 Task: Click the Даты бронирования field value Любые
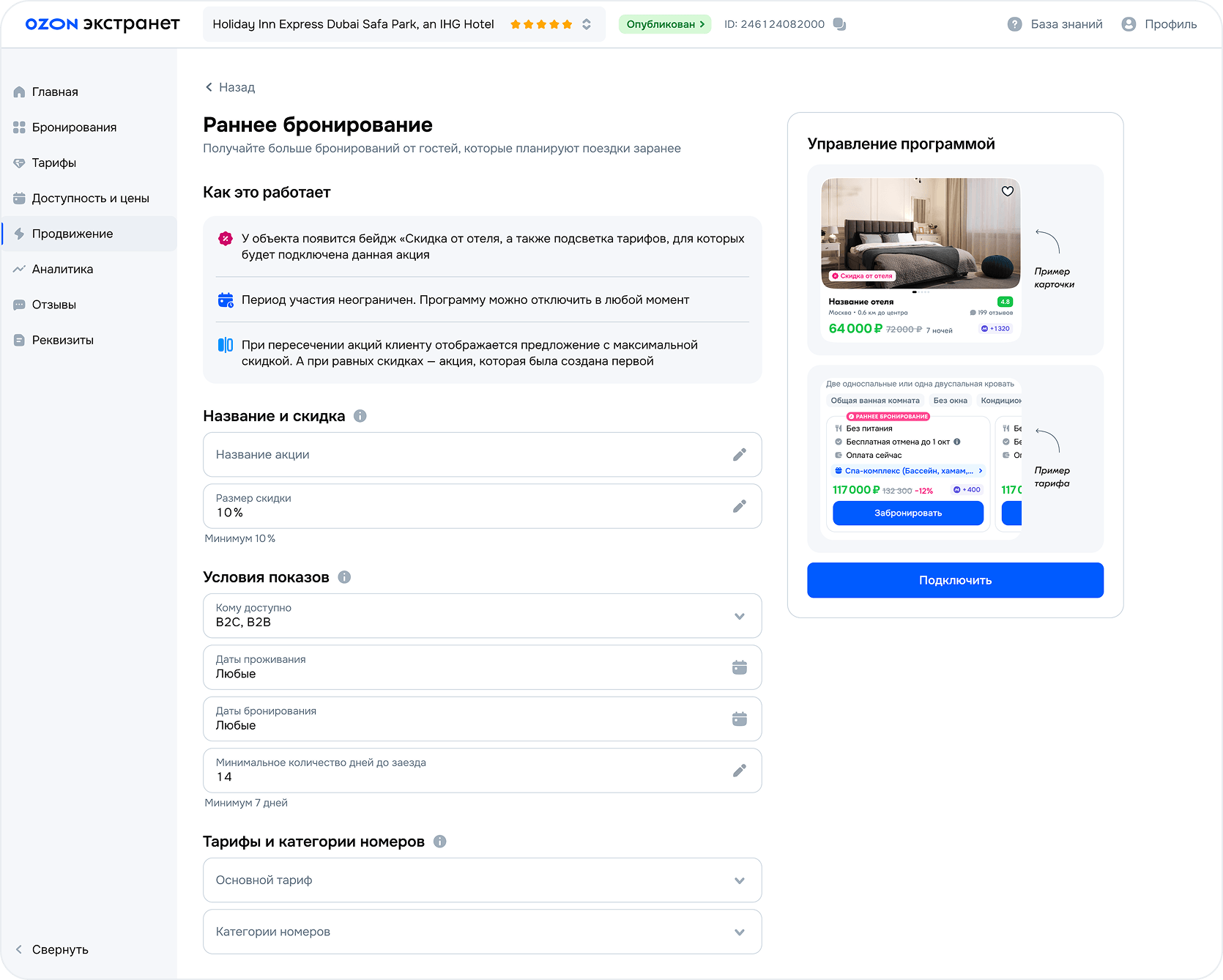236,725
